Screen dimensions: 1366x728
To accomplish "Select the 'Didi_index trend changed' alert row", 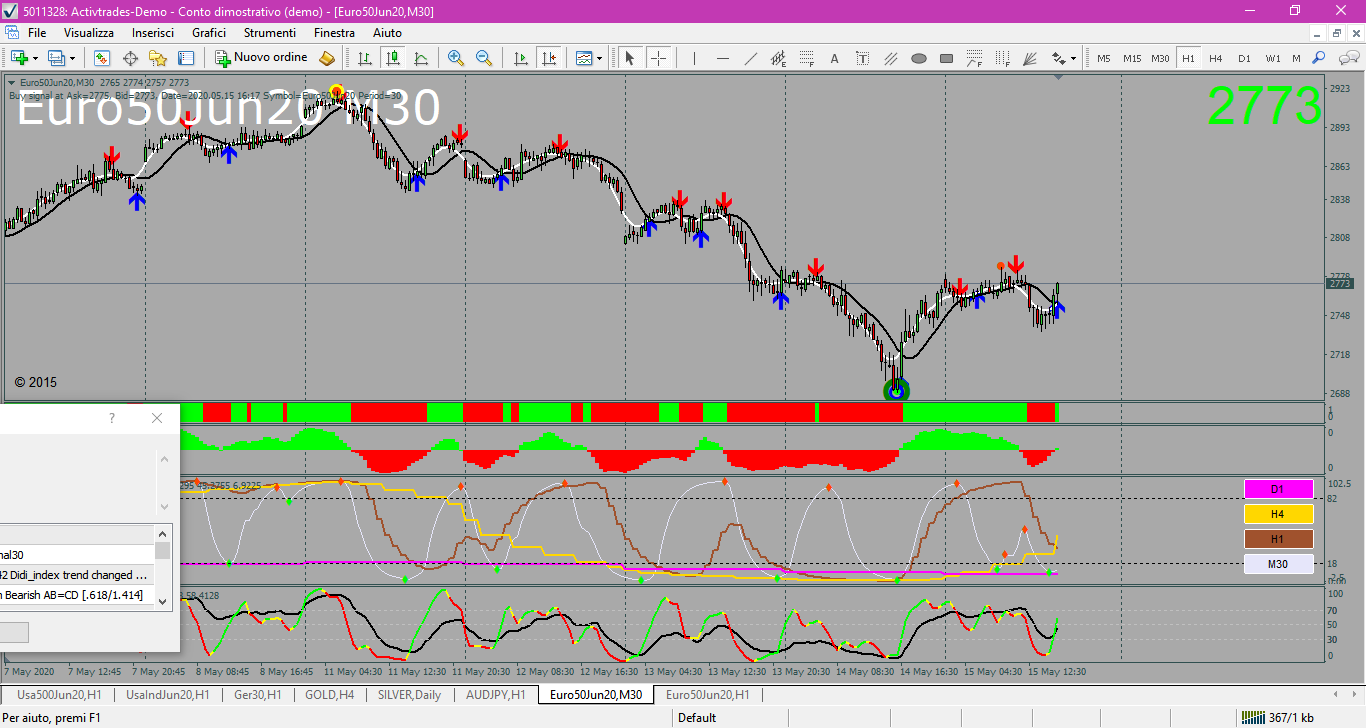I will pos(76,575).
